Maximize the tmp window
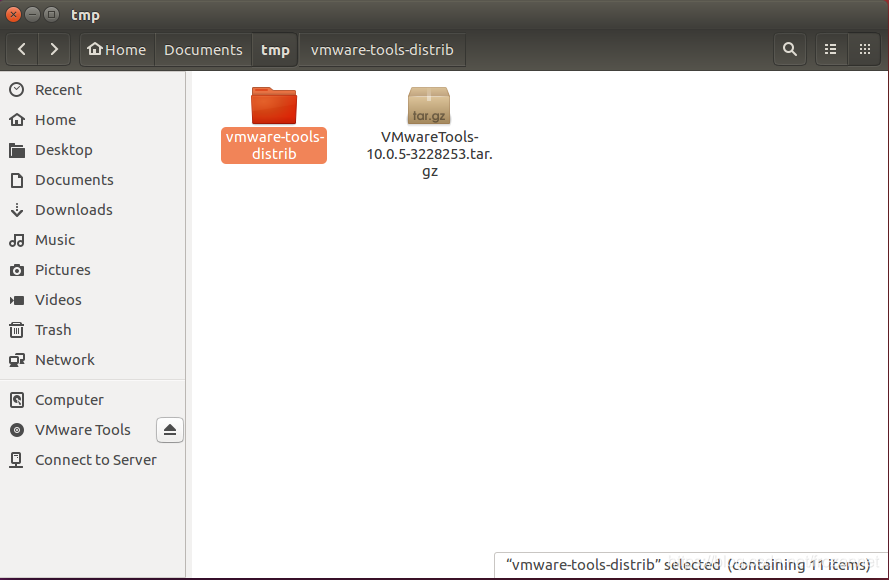 51,14
